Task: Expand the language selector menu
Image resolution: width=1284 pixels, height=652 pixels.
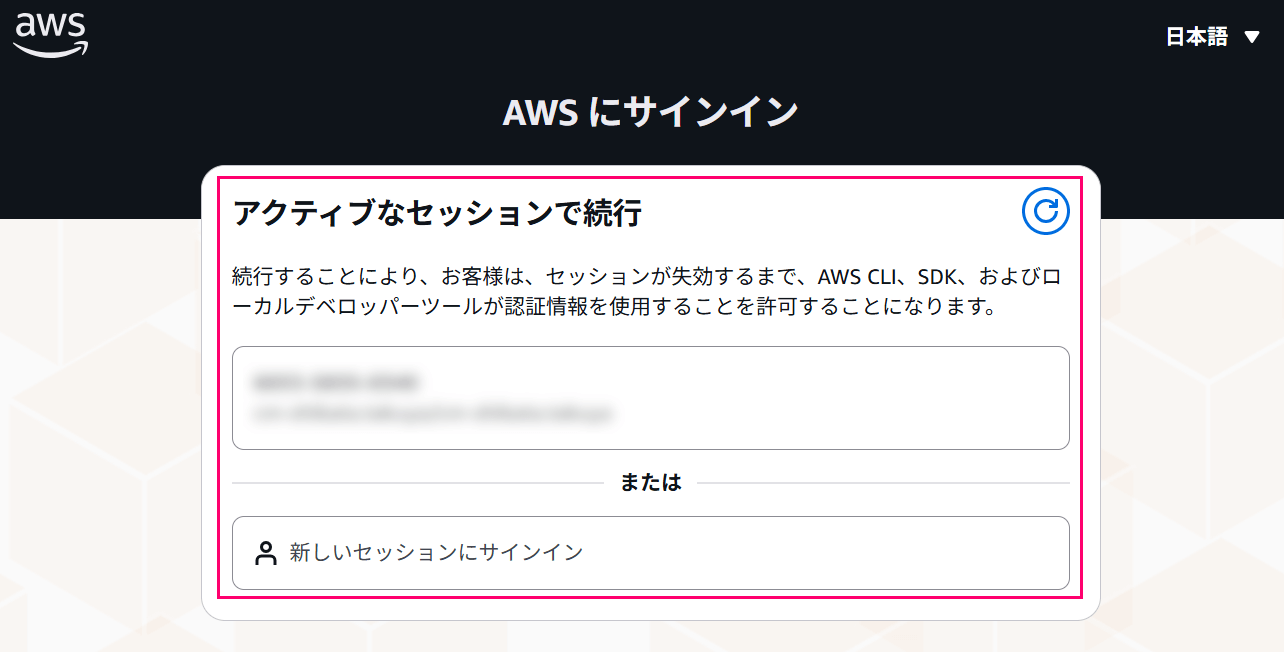Action: click(1210, 37)
